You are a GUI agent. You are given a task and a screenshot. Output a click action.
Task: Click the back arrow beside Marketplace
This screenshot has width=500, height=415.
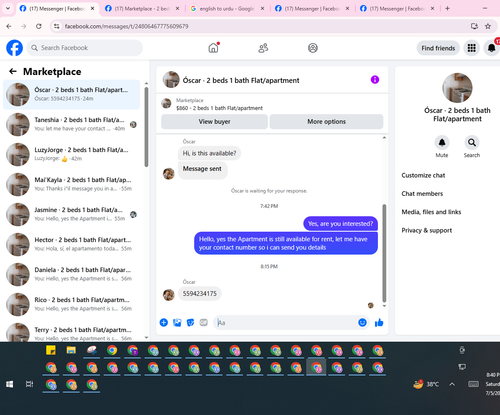click(x=13, y=71)
